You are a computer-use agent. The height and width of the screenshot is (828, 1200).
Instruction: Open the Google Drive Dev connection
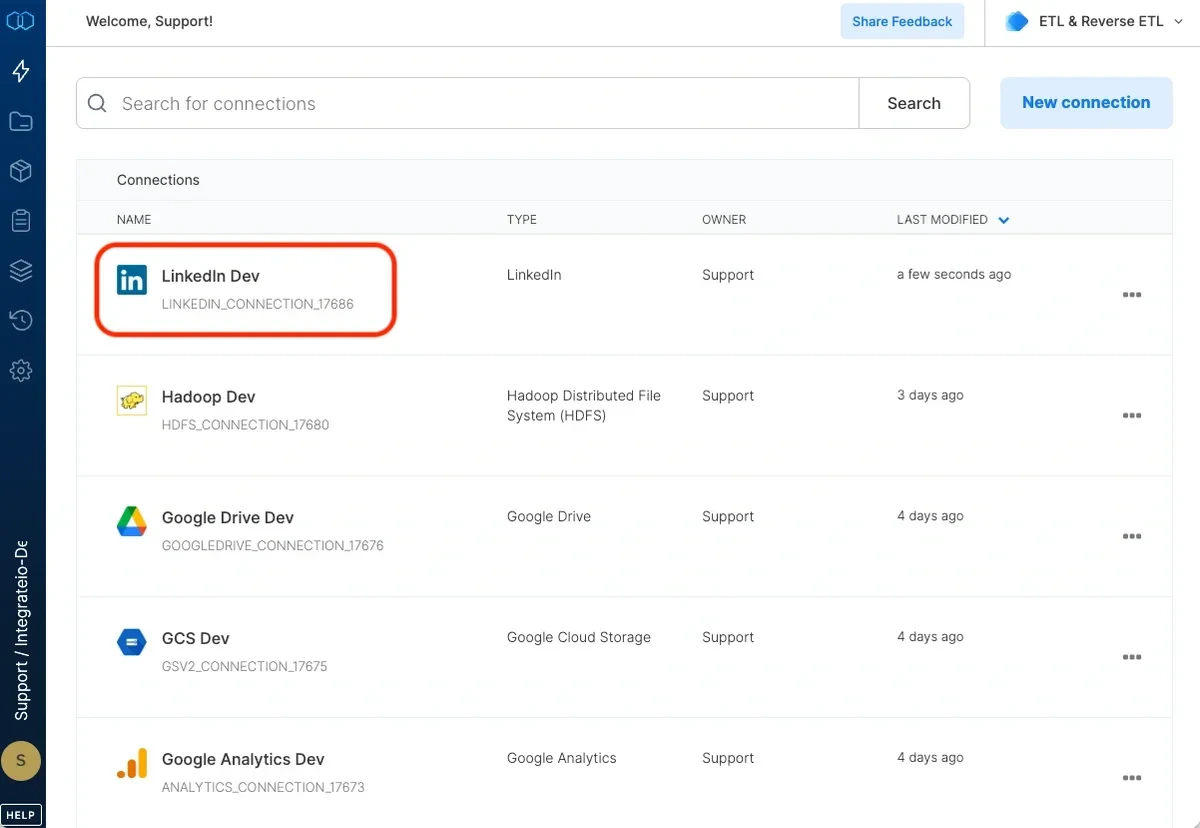click(x=228, y=518)
